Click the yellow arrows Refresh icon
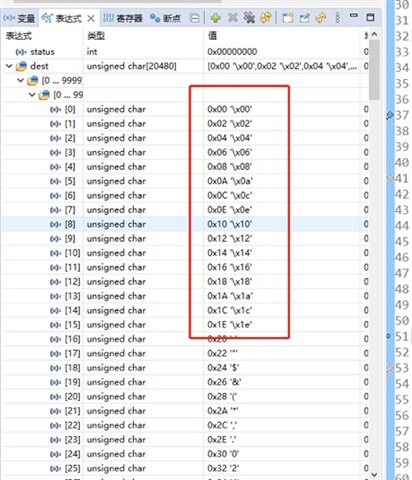 coord(321,18)
